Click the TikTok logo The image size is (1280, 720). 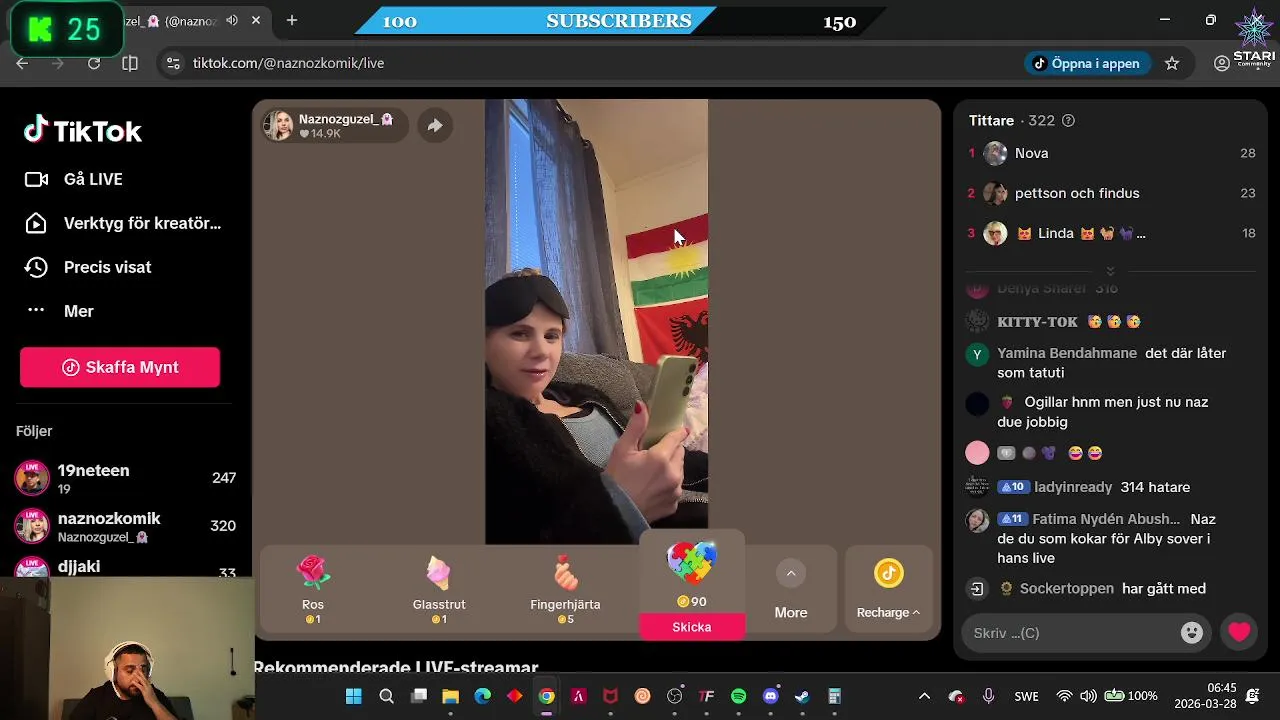pos(83,130)
